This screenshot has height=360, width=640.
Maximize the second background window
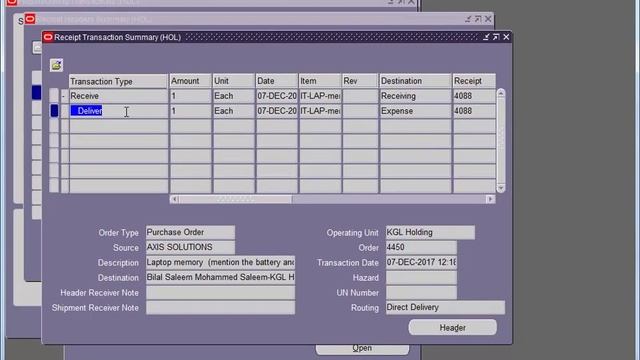tap(478, 19)
